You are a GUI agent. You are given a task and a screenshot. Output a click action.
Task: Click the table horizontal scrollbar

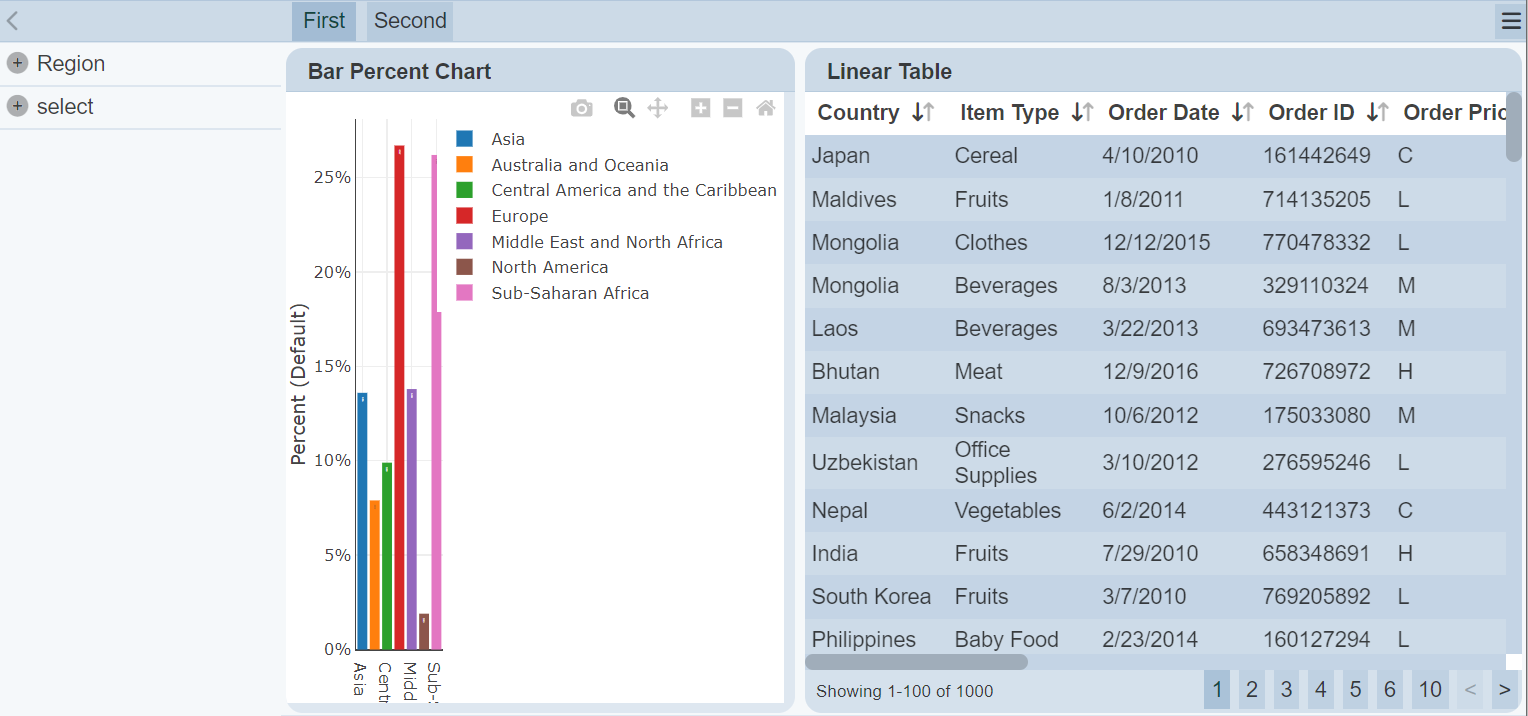click(916, 662)
